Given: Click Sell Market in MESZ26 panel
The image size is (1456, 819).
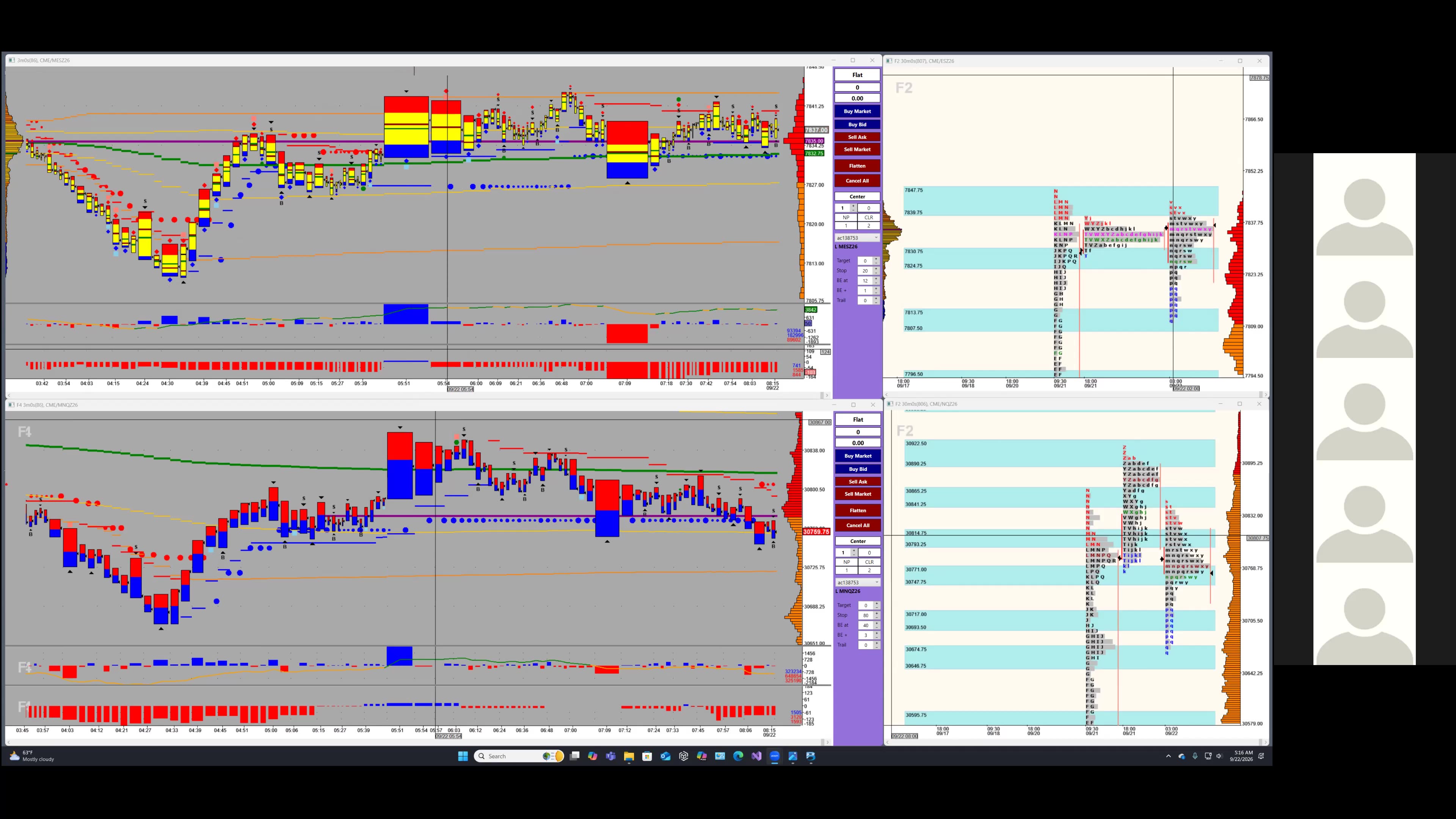Looking at the screenshot, I should [857, 149].
